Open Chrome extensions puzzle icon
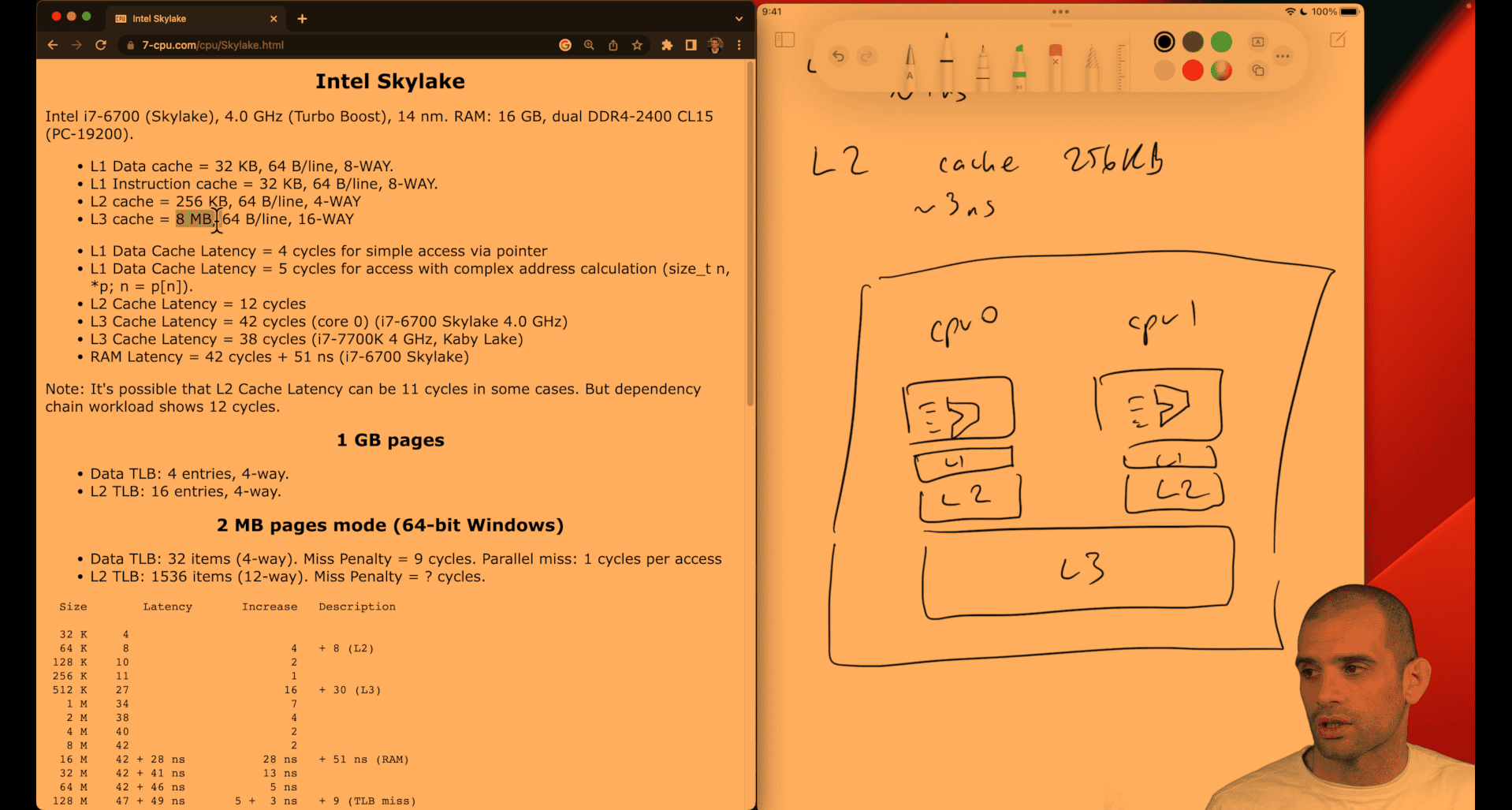Viewport: 1512px width, 810px height. pyautogui.click(x=667, y=46)
